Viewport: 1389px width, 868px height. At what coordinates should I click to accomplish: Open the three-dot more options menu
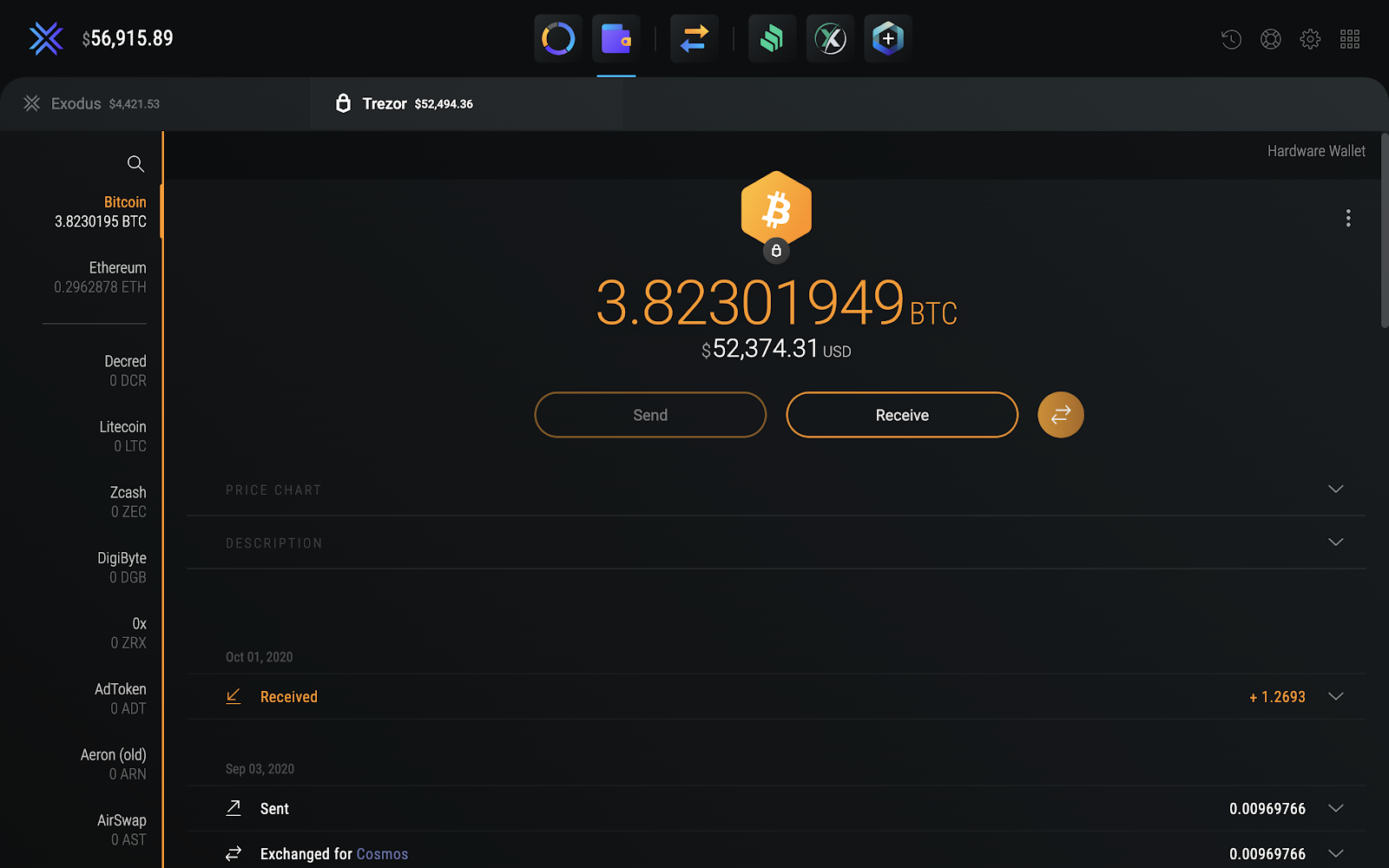tap(1348, 218)
